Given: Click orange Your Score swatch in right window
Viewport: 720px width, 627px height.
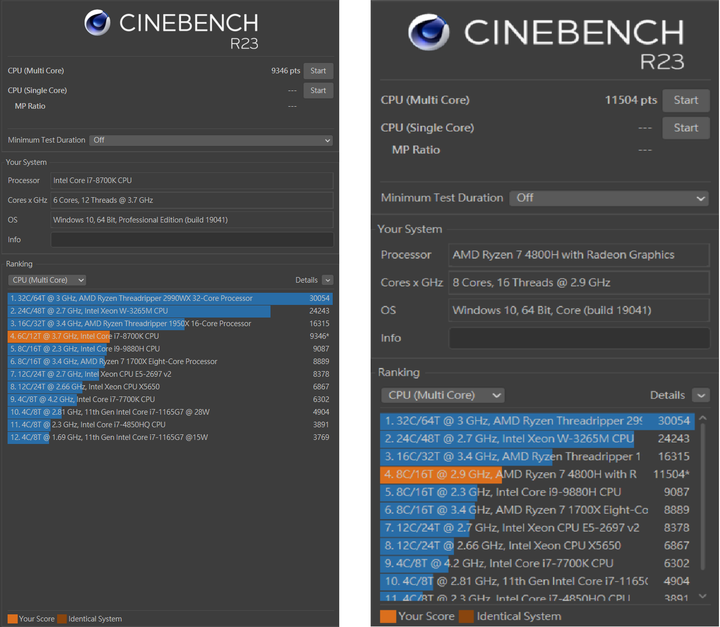Looking at the screenshot, I should [388, 616].
